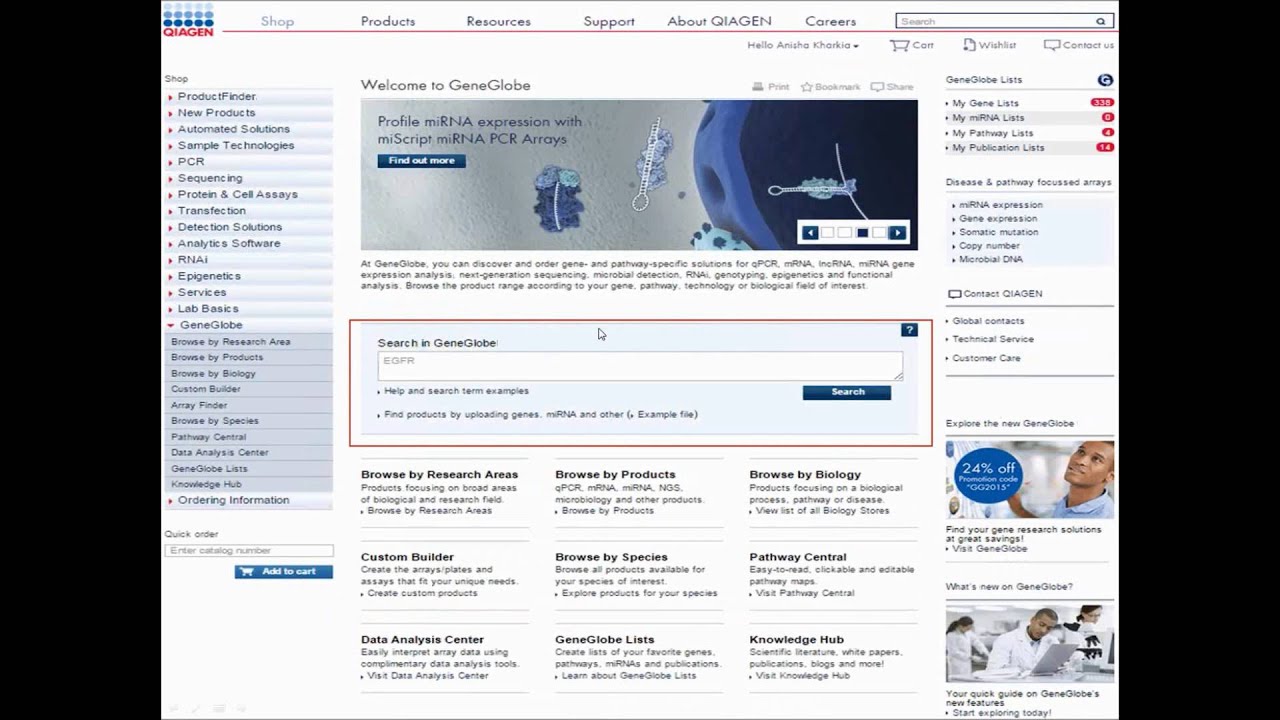The height and width of the screenshot is (720, 1280).
Task: Go to previous banner slide arrow
Action: click(x=810, y=233)
